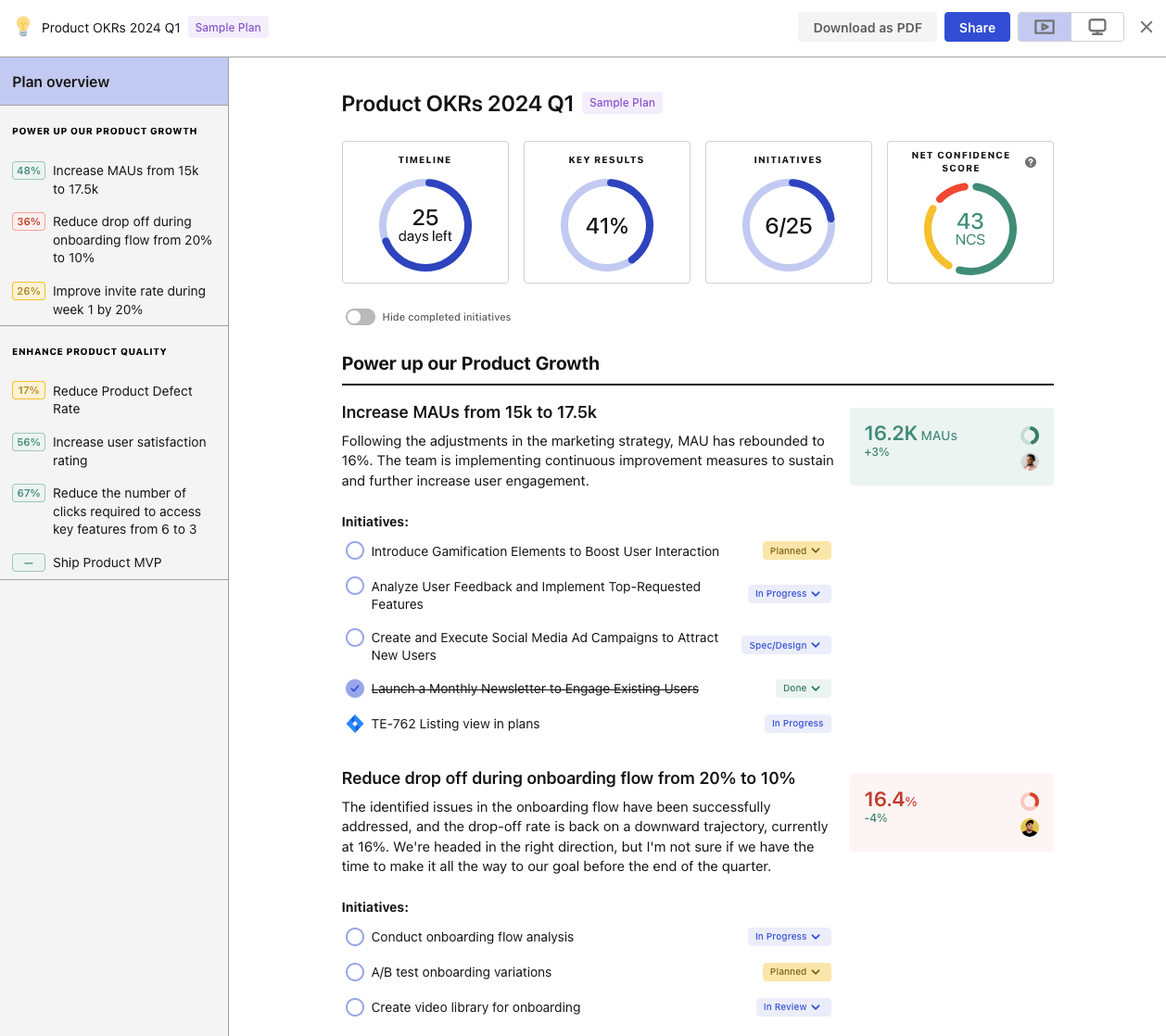Open the TE-762 Listing view in plans link
The image size is (1166, 1036).
(x=454, y=723)
